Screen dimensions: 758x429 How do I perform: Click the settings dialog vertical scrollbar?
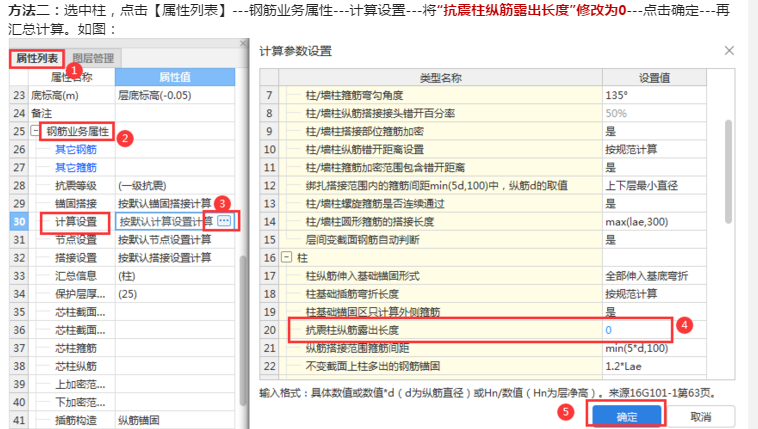(728, 172)
